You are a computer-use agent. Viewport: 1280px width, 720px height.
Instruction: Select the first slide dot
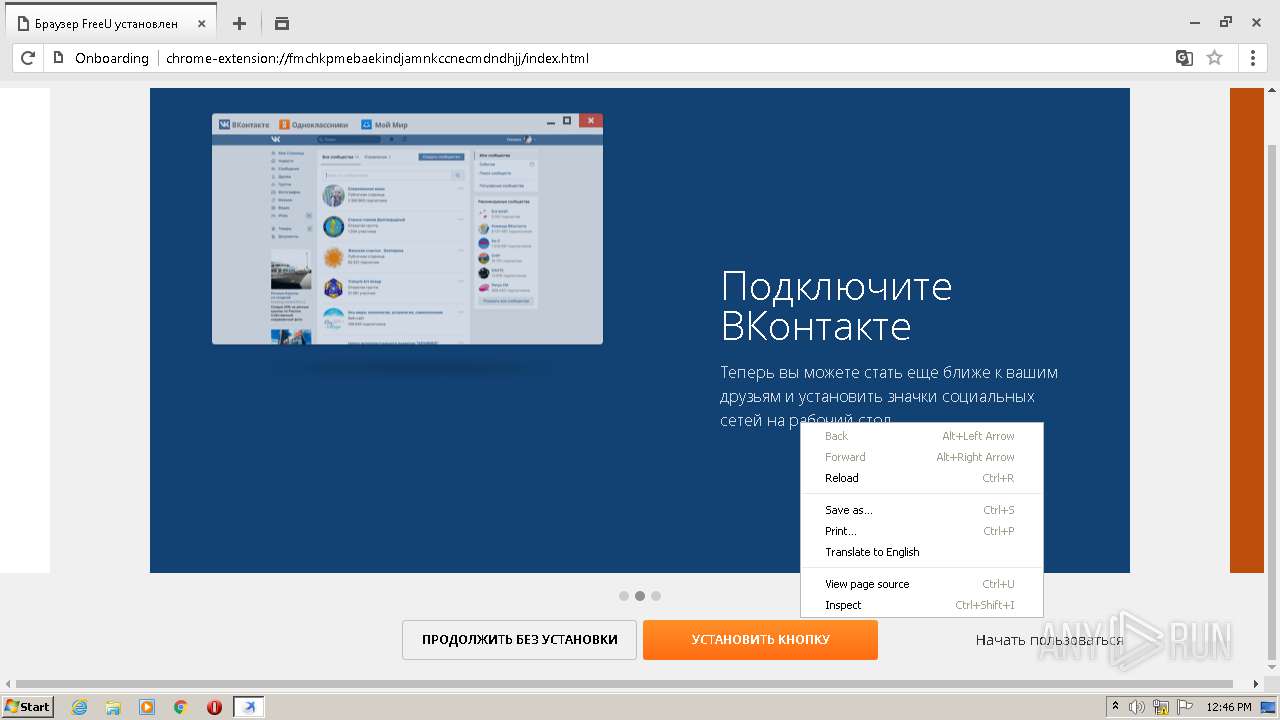click(624, 596)
